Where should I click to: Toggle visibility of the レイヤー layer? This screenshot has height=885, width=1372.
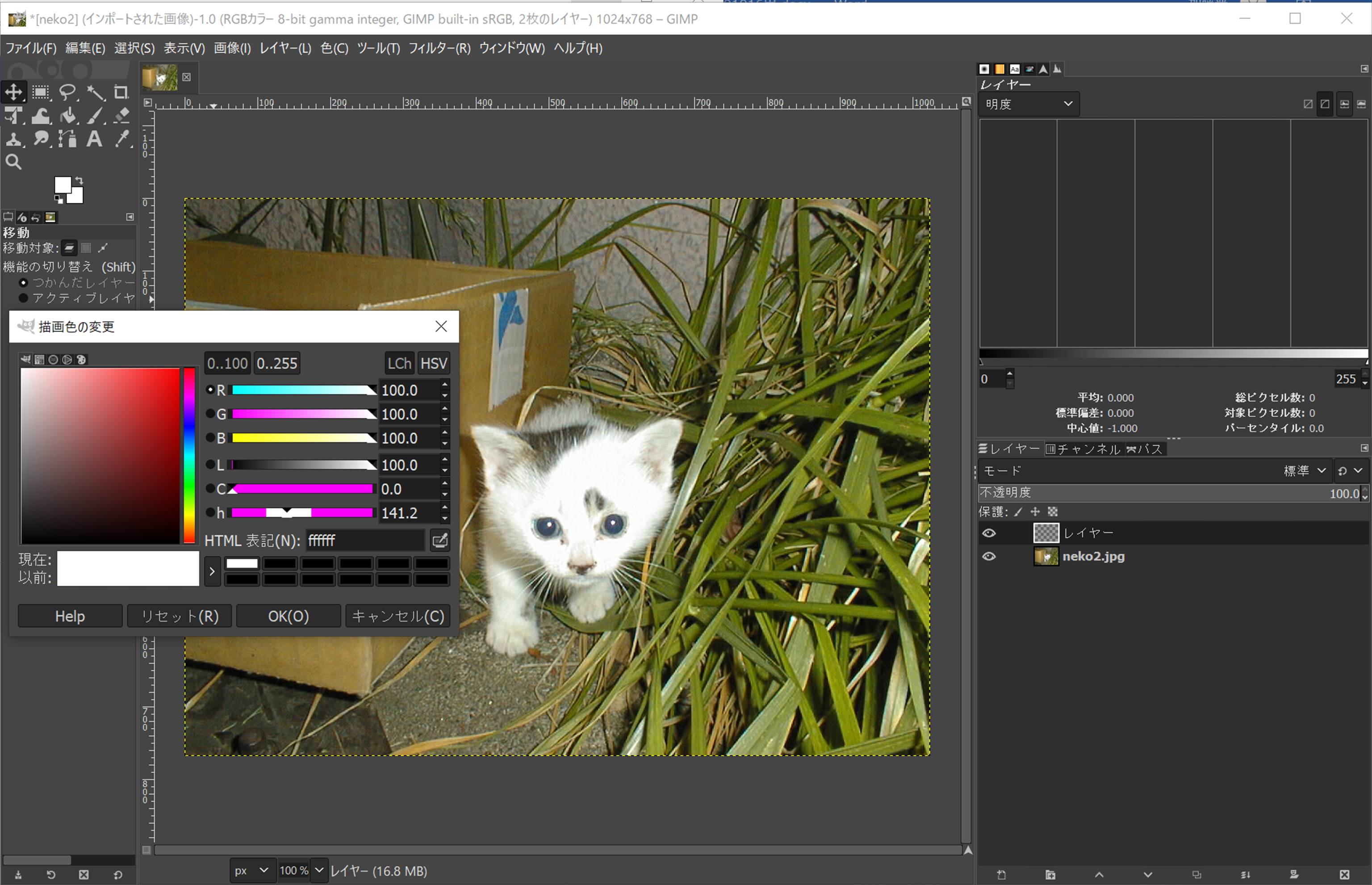989,533
